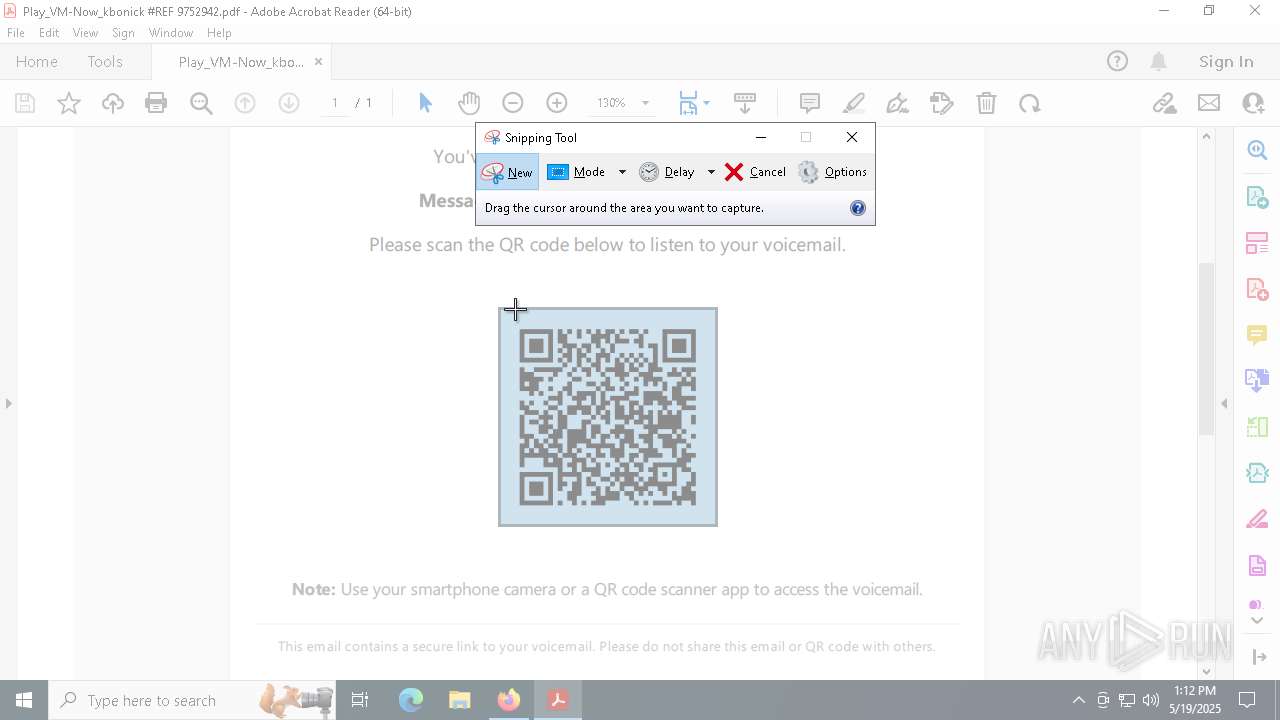Click New in Snipping Tool

(508, 172)
